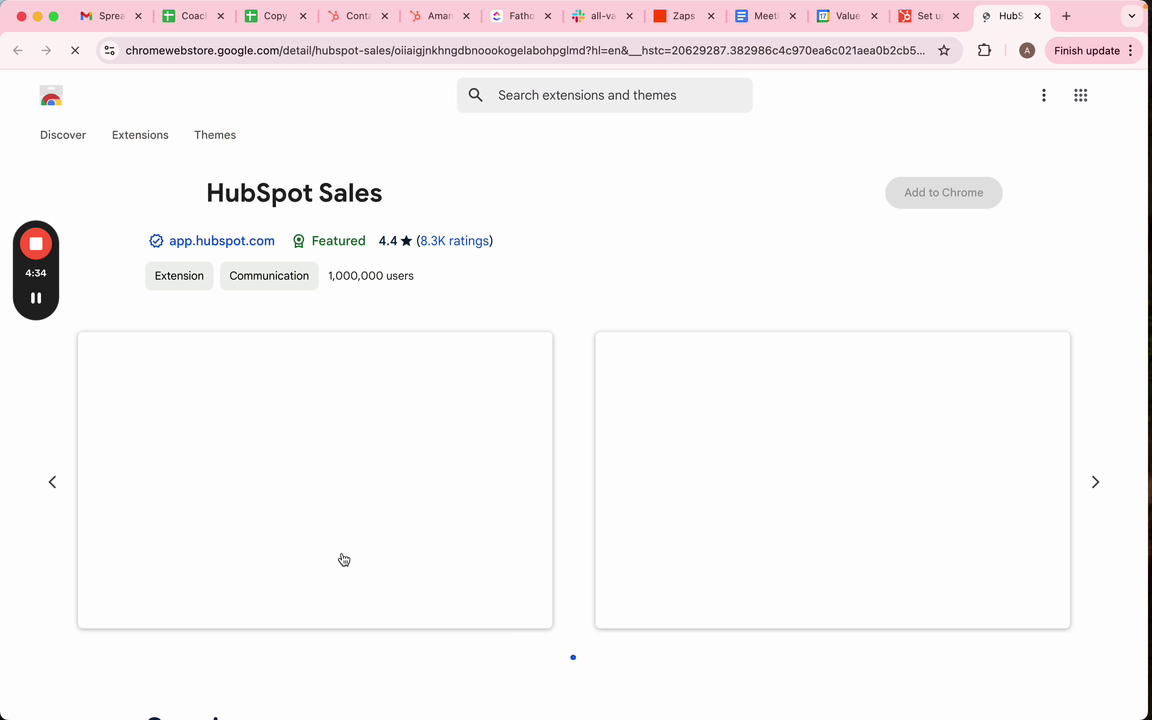This screenshot has width=1152, height=720.
Task: Click the 4.4 star rating
Action: click(395, 241)
